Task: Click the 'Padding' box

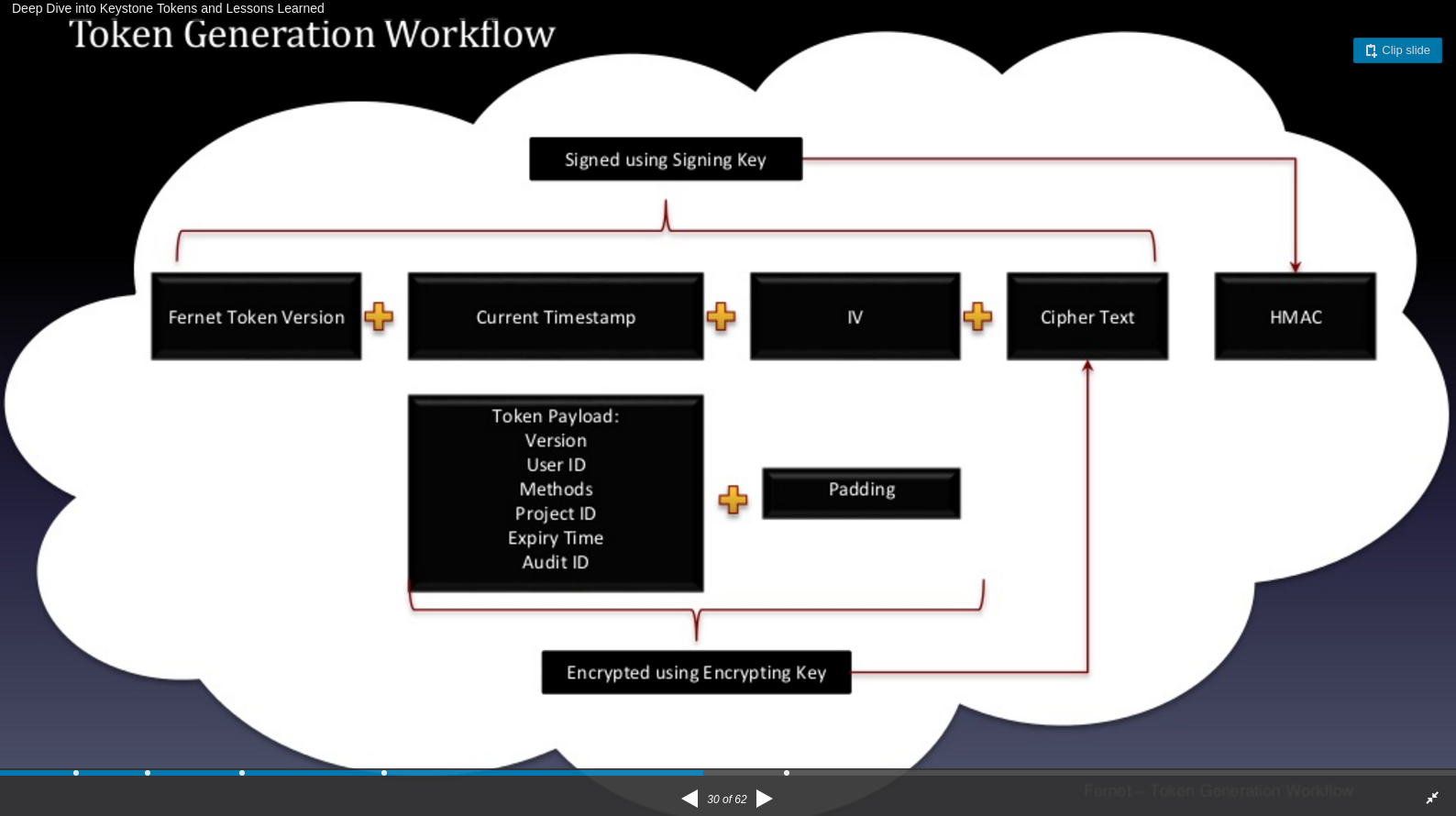Action: coord(862,492)
